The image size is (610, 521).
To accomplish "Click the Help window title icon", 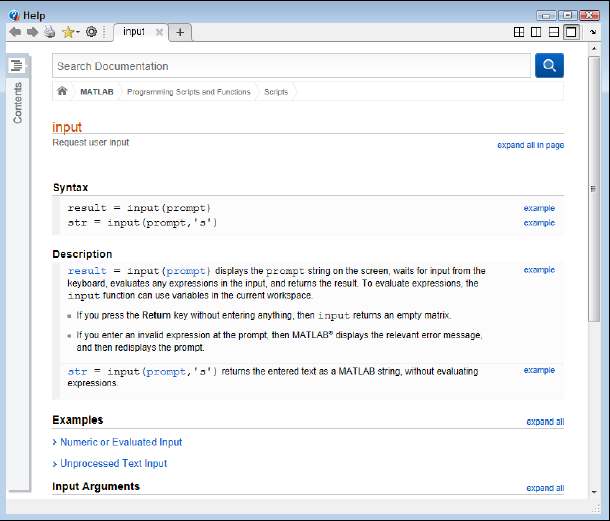I will coord(14,15).
